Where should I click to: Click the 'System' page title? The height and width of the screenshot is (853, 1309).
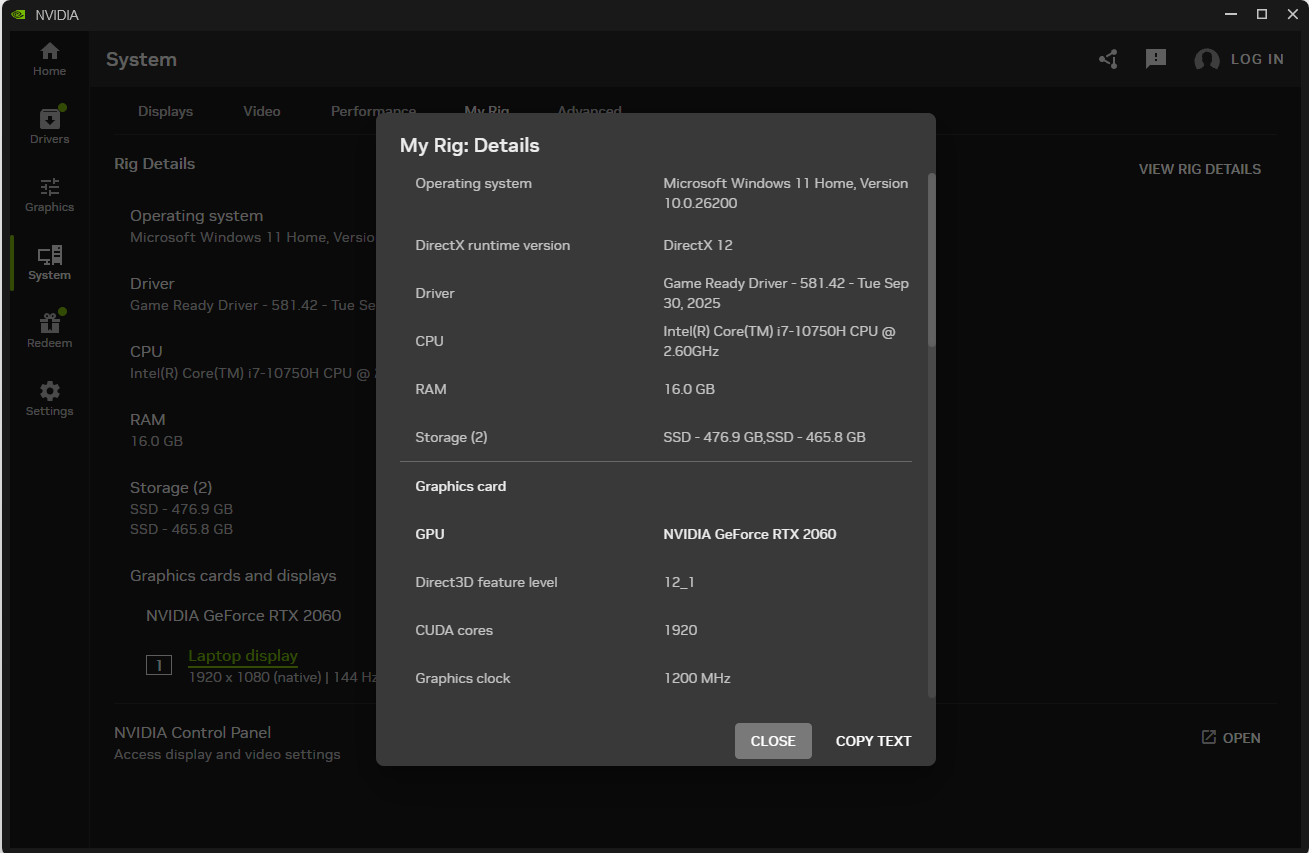click(x=141, y=59)
